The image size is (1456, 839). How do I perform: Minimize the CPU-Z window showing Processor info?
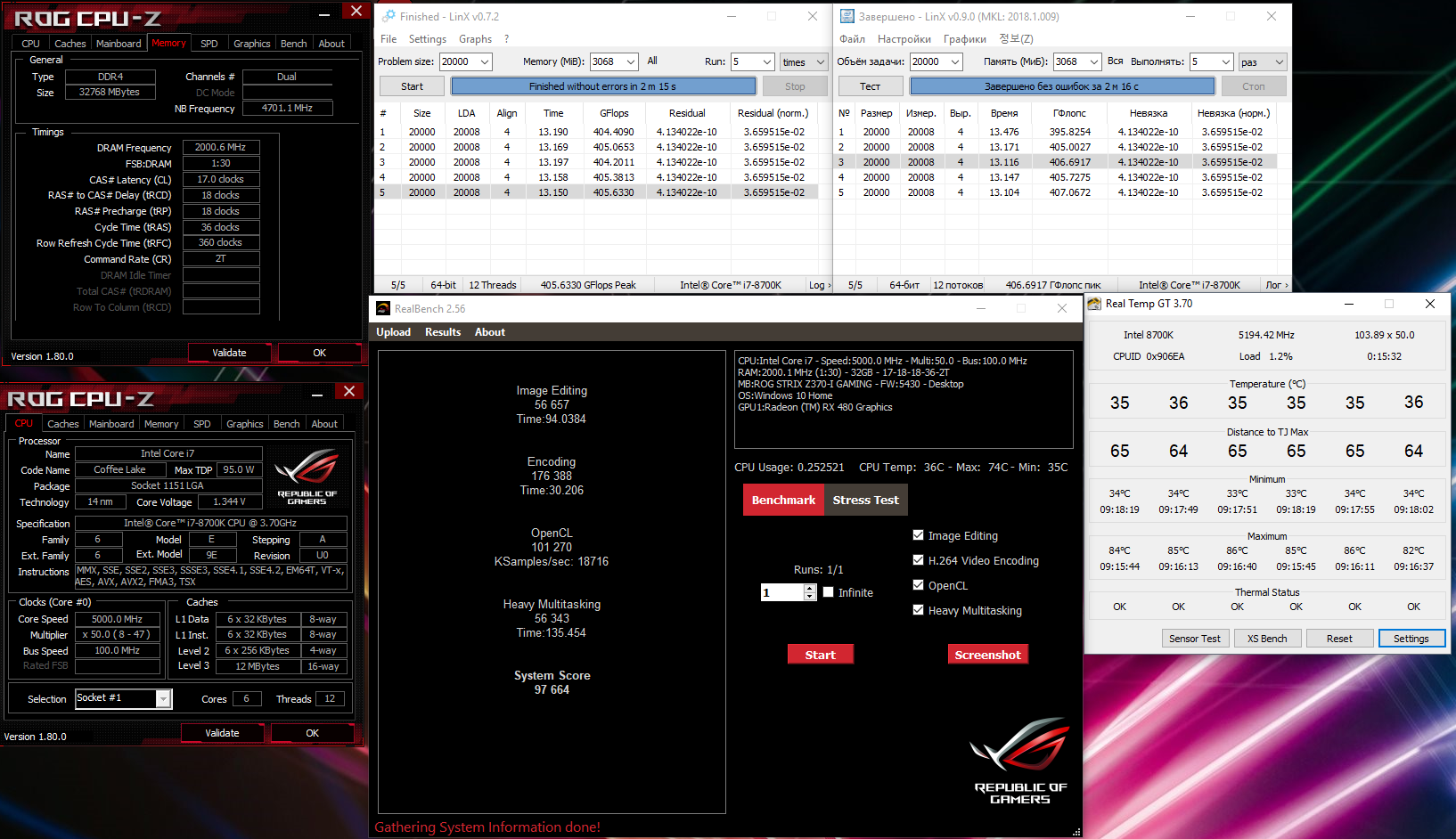tap(317, 393)
